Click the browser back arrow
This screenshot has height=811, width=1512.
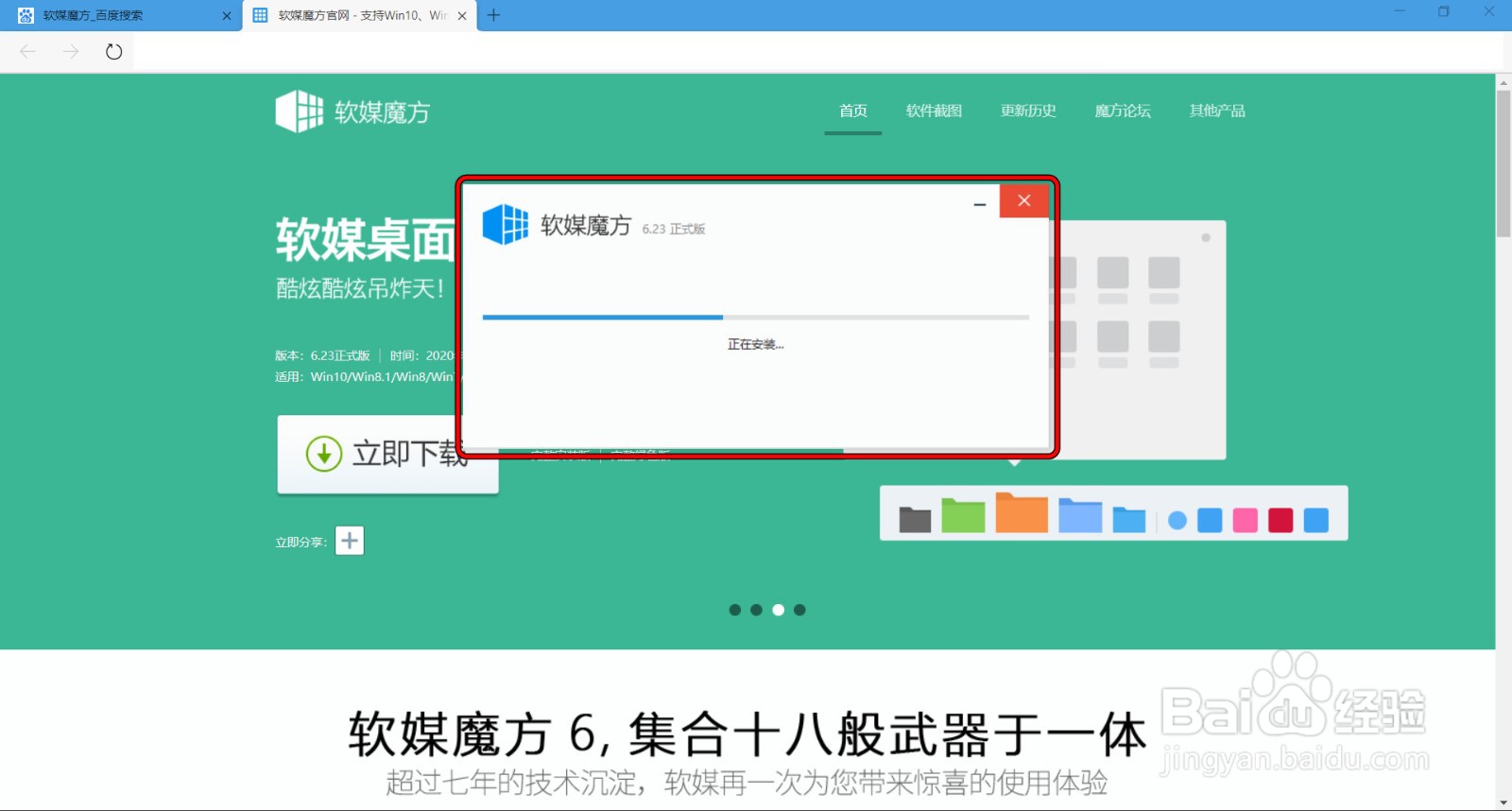point(27,51)
